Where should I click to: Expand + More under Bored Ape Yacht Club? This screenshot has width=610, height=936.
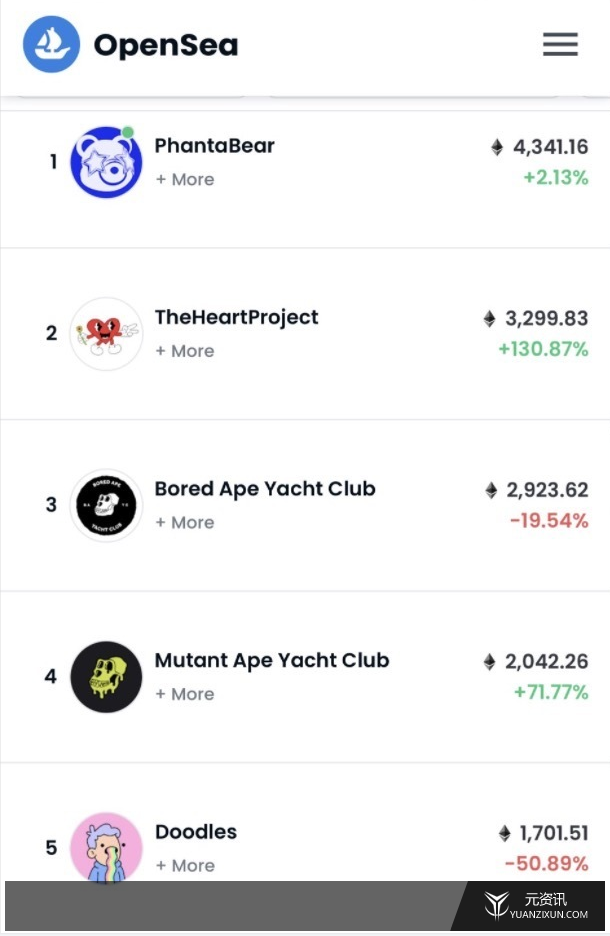[184, 522]
